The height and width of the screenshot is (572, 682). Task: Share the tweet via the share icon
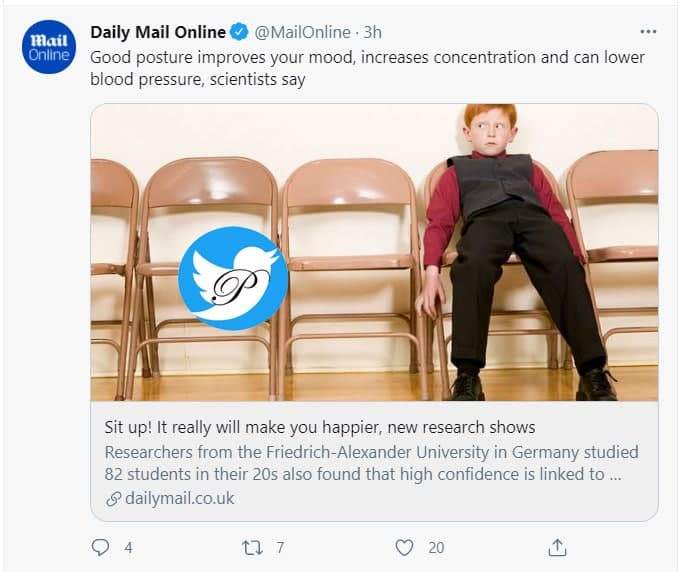coord(558,547)
